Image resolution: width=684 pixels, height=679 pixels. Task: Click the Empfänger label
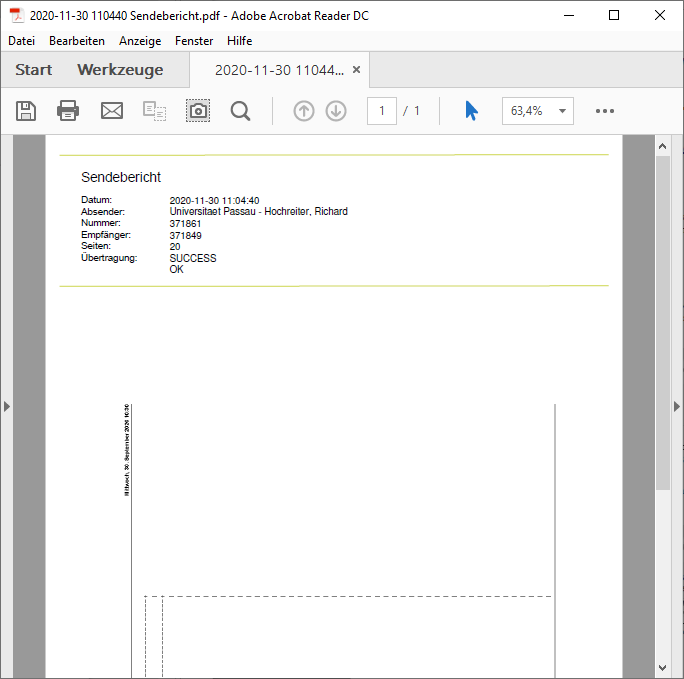106,235
